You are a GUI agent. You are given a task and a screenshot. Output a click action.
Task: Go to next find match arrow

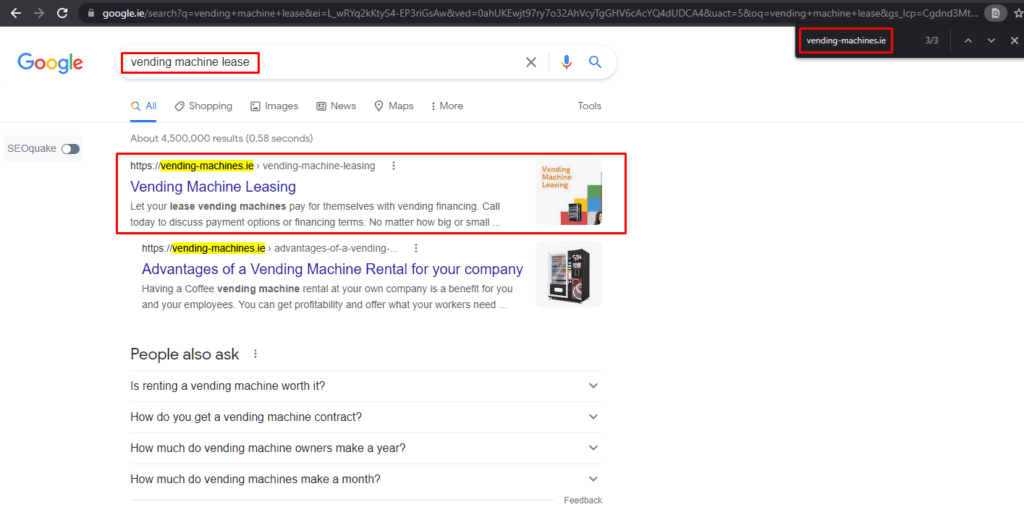pos(991,41)
